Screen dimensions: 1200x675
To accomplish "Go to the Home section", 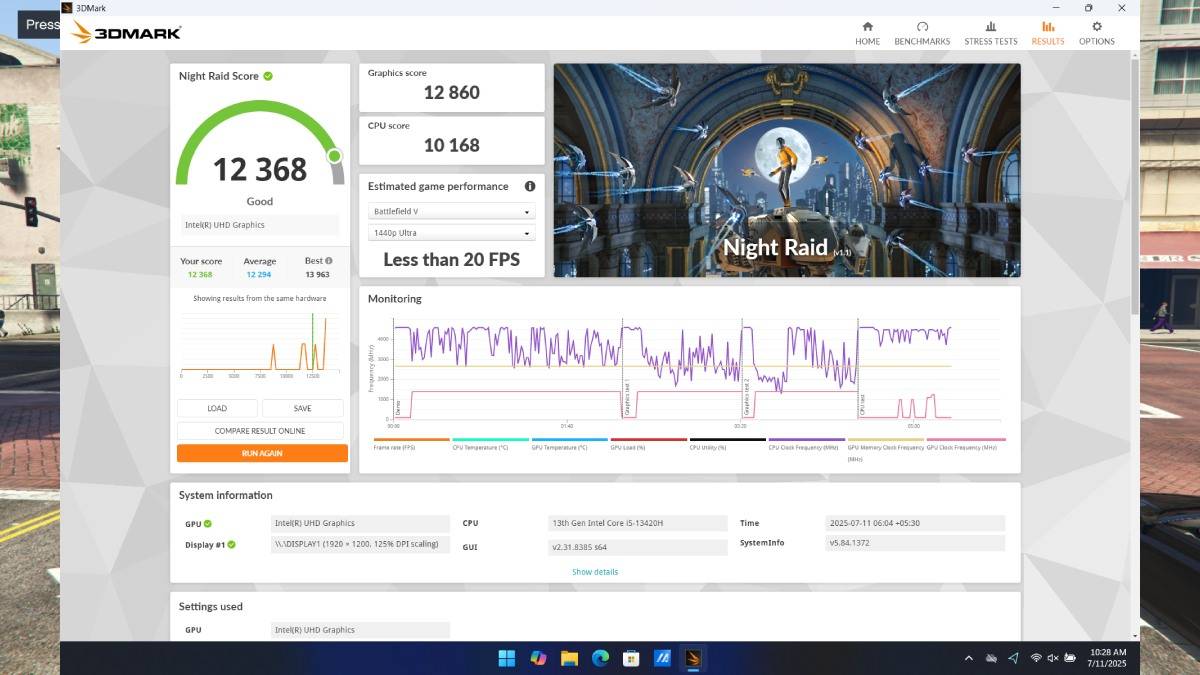I will (867, 33).
